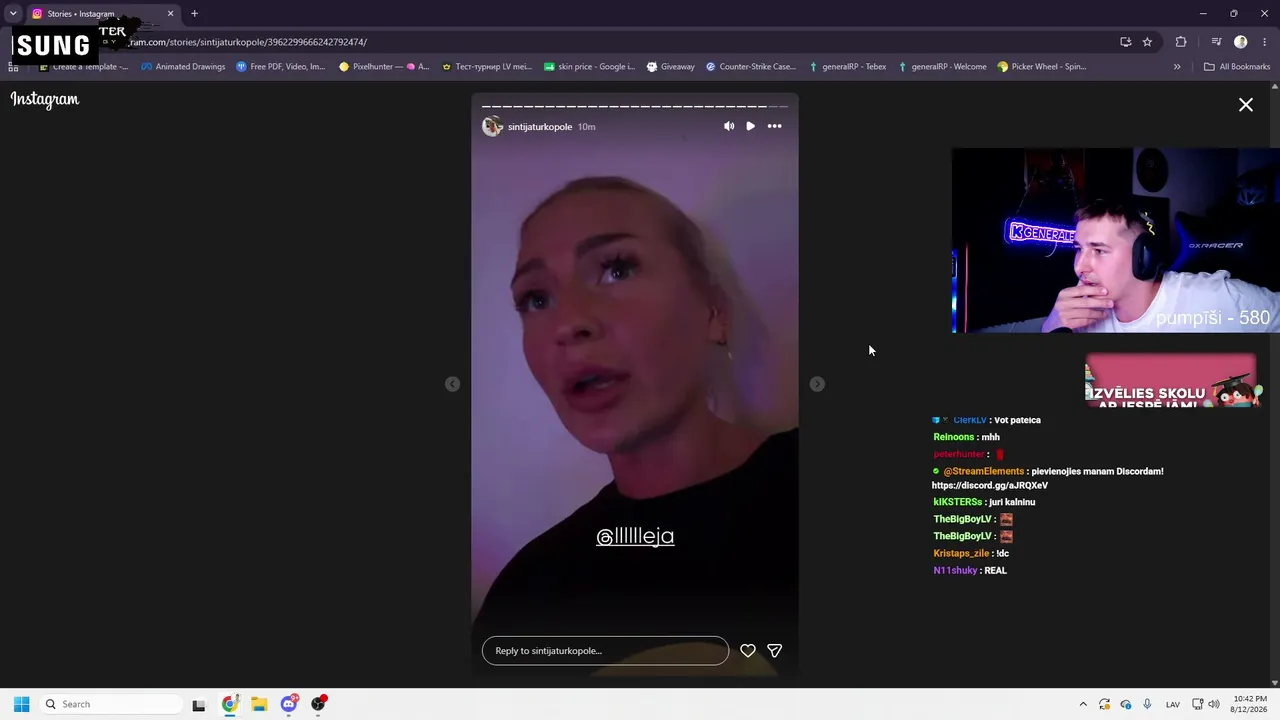Open Task View on the taskbar
This screenshot has width=1280, height=720.
pyautogui.click(x=199, y=704)
